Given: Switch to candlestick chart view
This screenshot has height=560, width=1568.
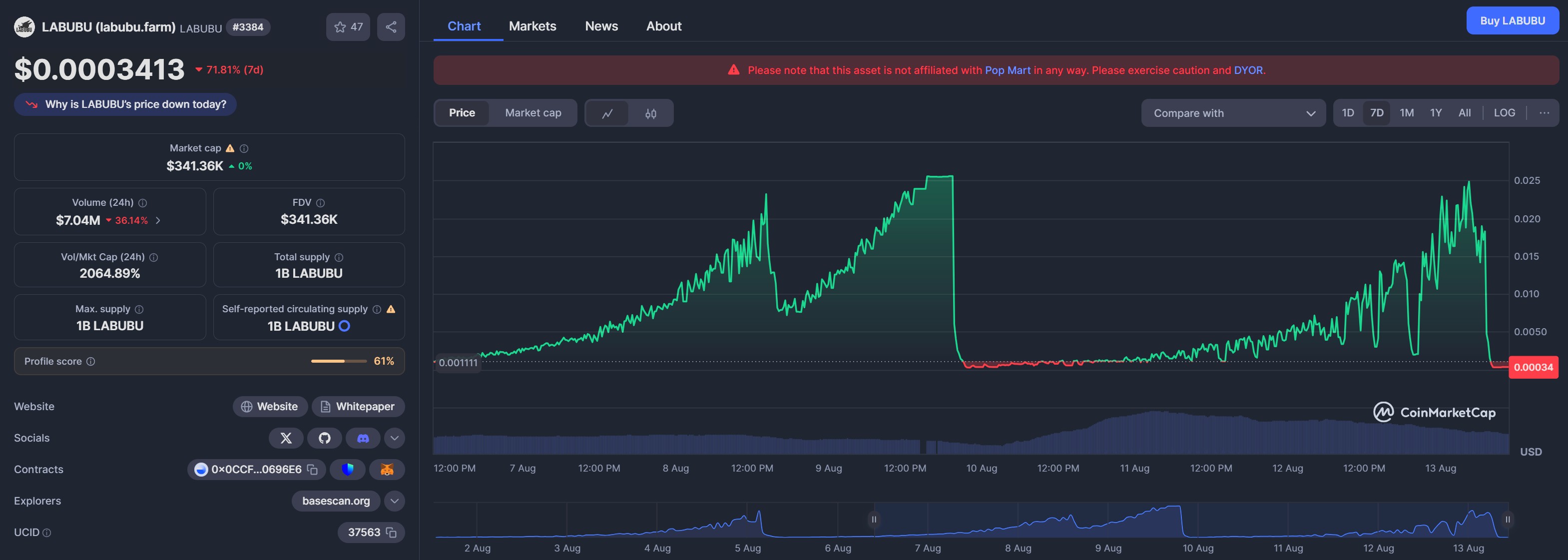Looking at the screenshot, I should 651,113.
